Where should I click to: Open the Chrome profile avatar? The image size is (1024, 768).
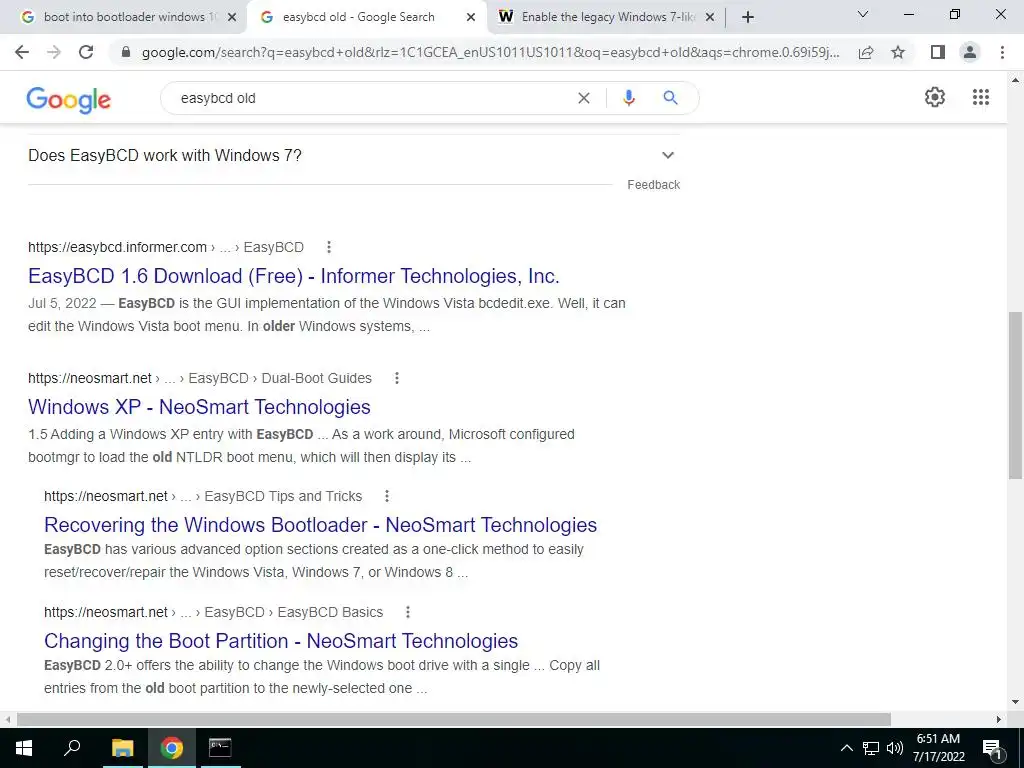(970, 52)
